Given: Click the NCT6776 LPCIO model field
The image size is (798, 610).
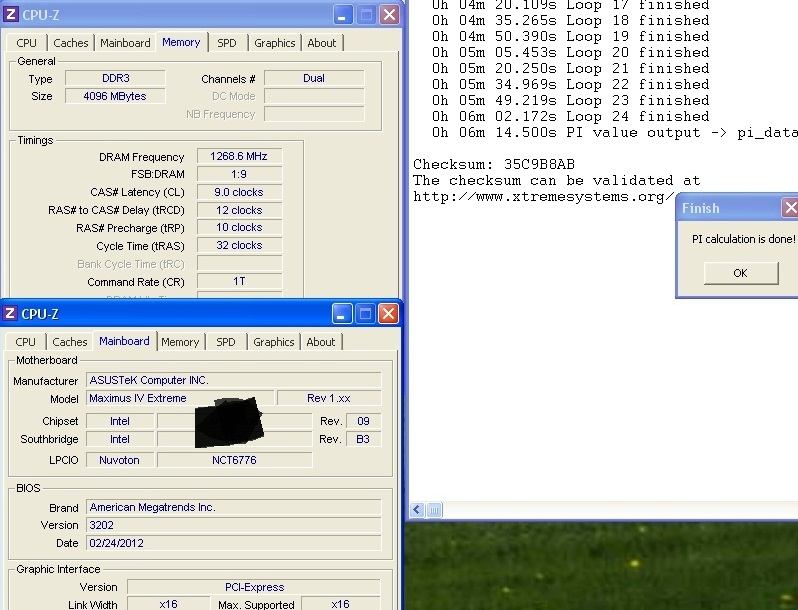Looking at the screenshot, I should 235,460.
